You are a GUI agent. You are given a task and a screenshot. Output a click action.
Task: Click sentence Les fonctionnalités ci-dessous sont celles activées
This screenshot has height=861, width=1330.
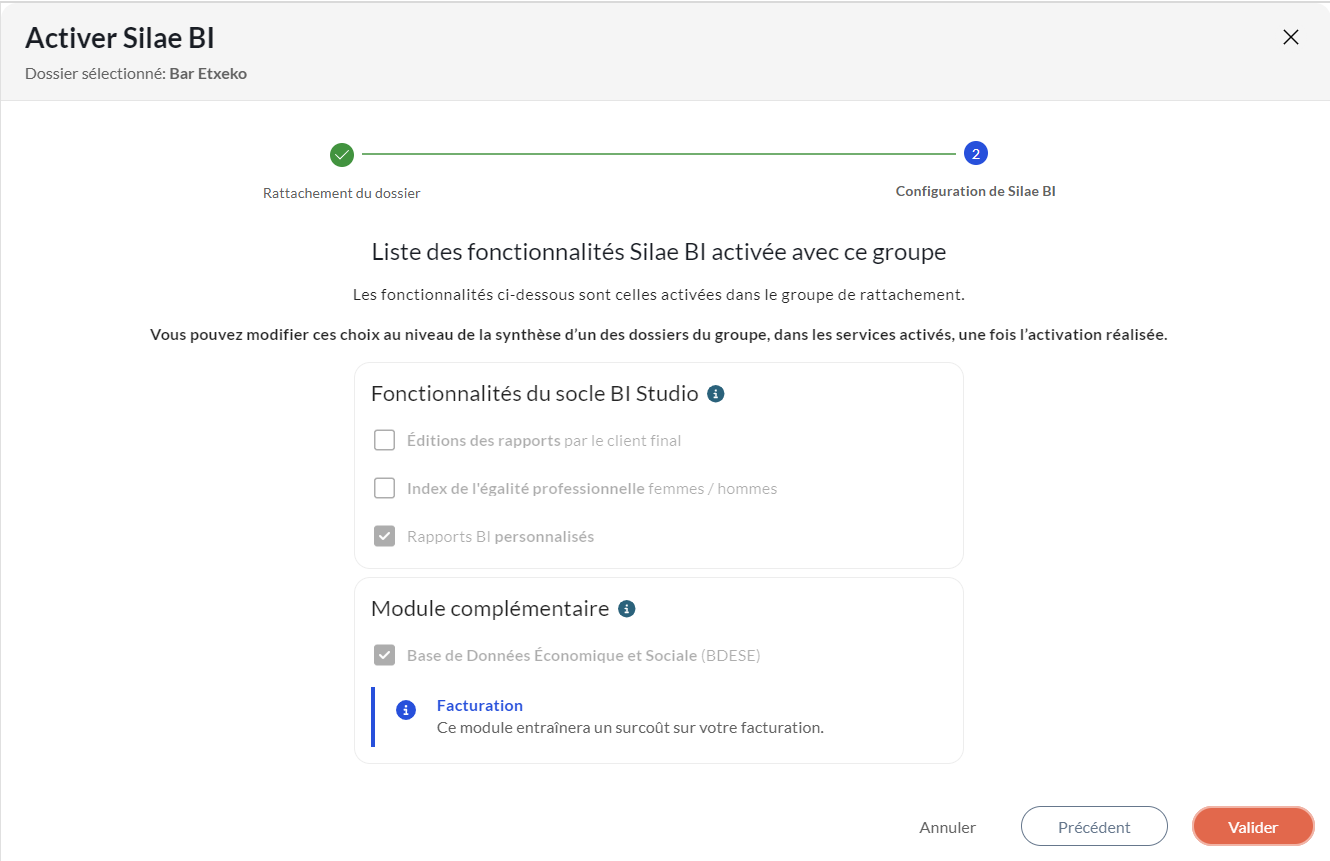659,295
